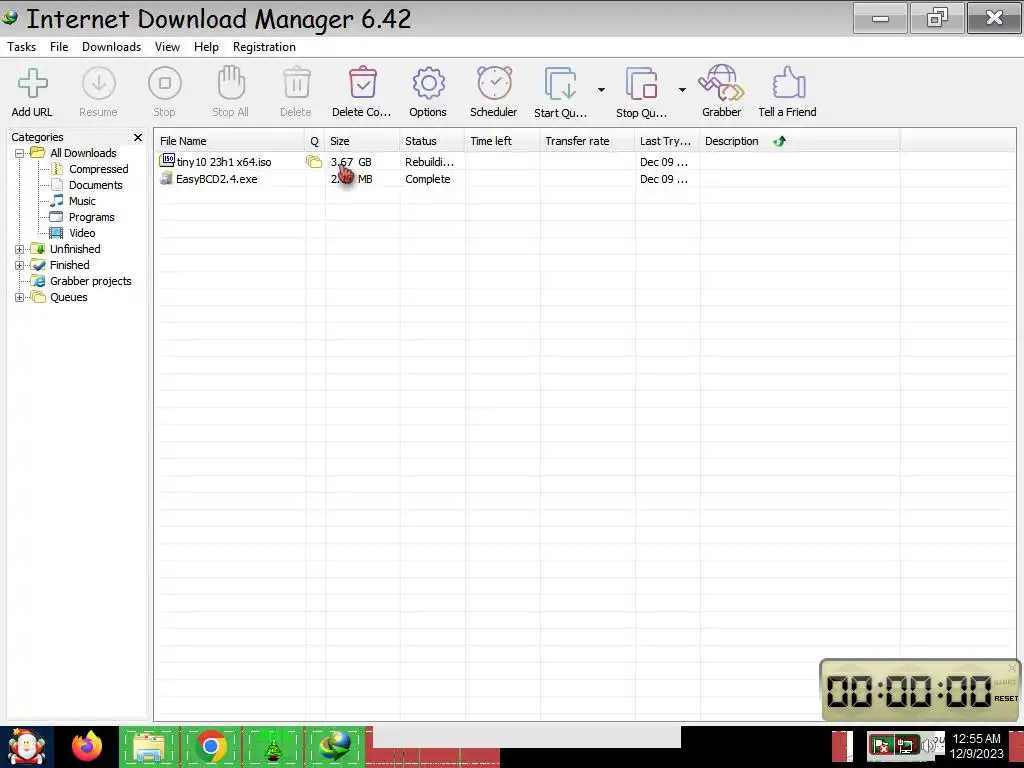The height and width of the screenshot is (768, 1024).
Task: Select the Grabber projects item
Action: pyautogui.click(x=91, y=281)
